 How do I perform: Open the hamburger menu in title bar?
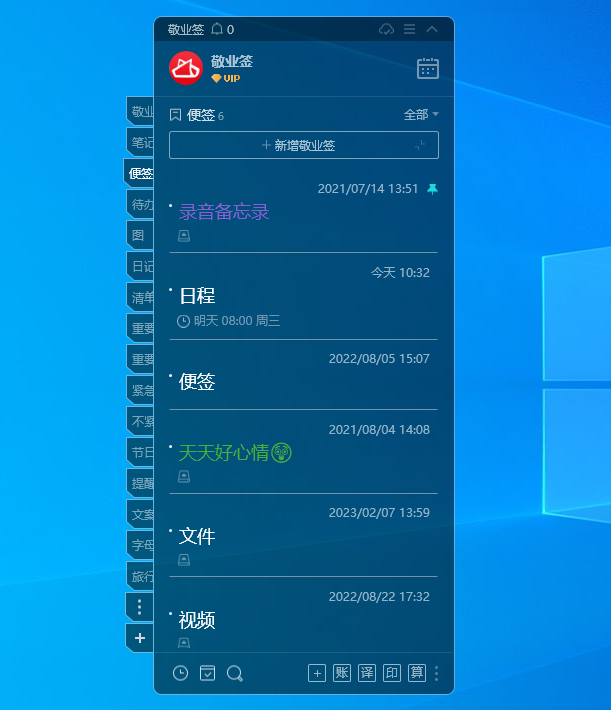point(409,29)
